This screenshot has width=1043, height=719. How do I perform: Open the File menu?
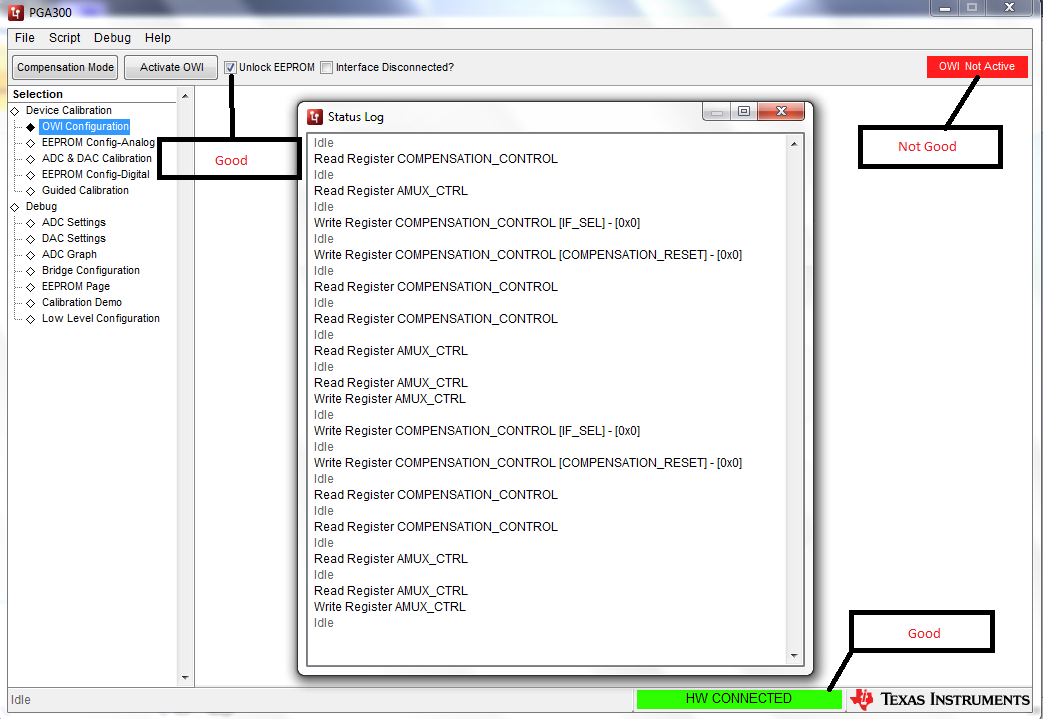click(25, 38)
